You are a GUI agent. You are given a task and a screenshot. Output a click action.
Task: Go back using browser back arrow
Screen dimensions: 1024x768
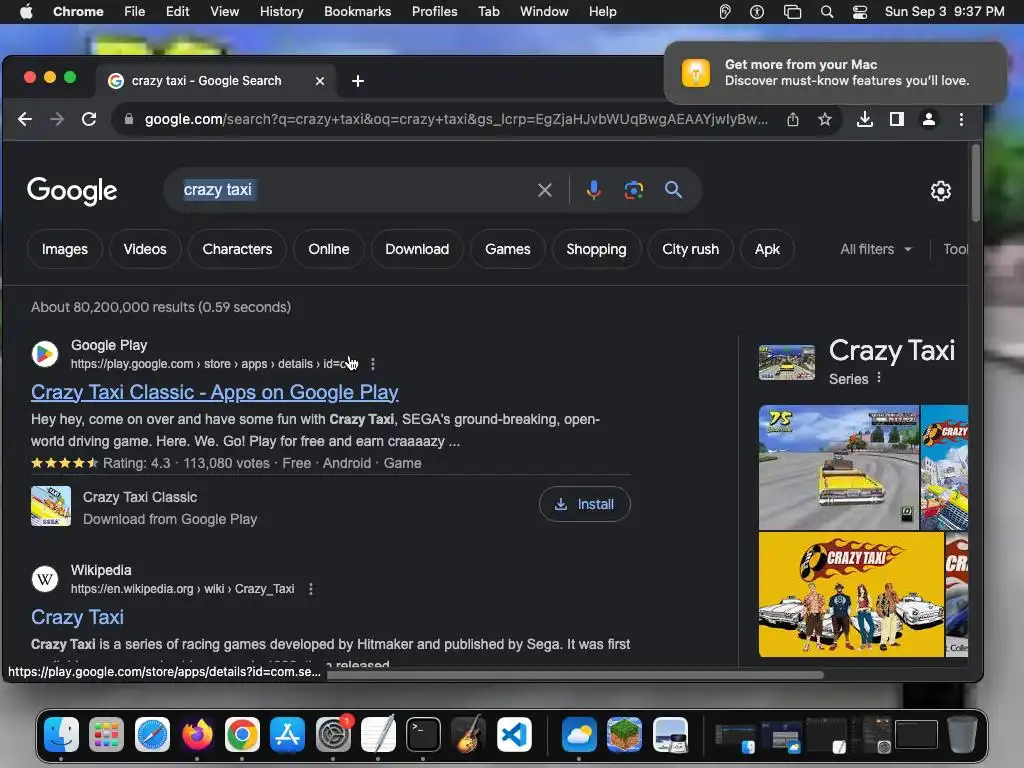(25, 119)
